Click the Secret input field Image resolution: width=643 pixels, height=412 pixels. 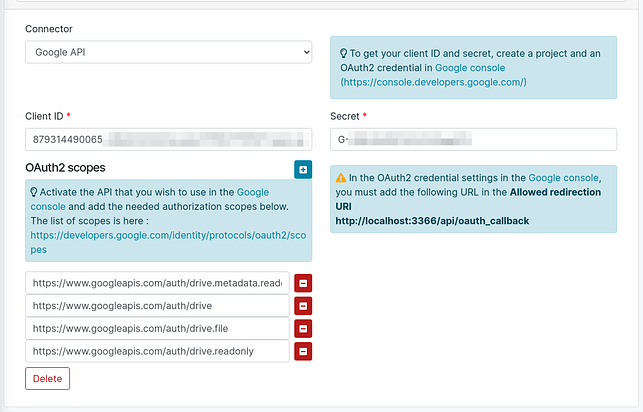(473, 139)
